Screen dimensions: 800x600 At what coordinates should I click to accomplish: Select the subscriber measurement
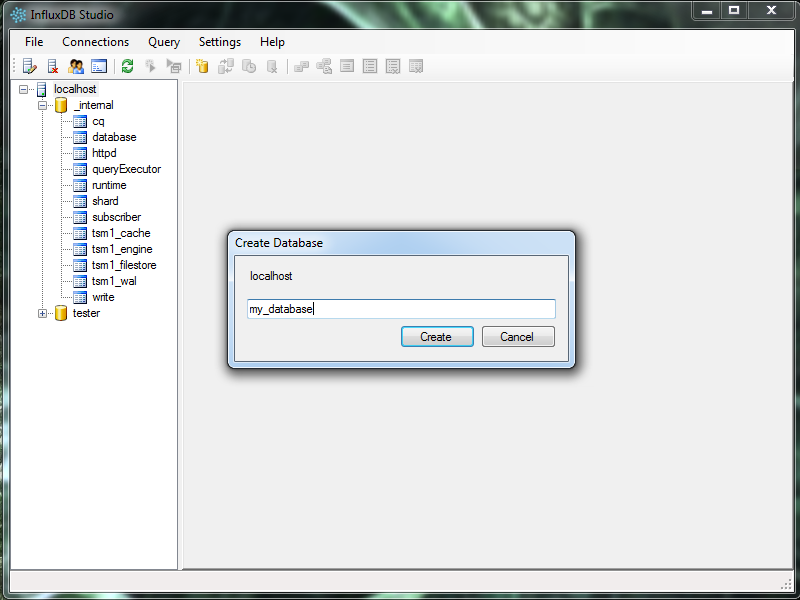click(116, 217)
